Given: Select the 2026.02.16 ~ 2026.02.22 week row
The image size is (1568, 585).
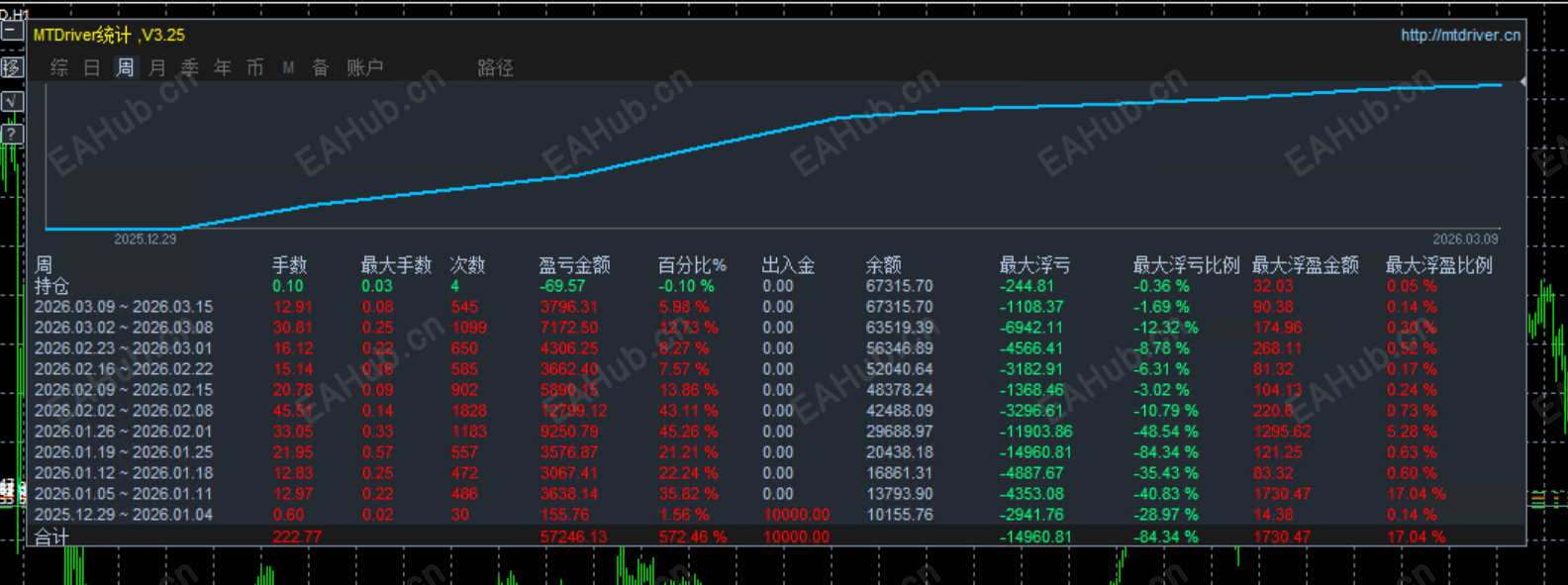Looking at the screenshot, I should pyautogui.click(x=124, y=369).
